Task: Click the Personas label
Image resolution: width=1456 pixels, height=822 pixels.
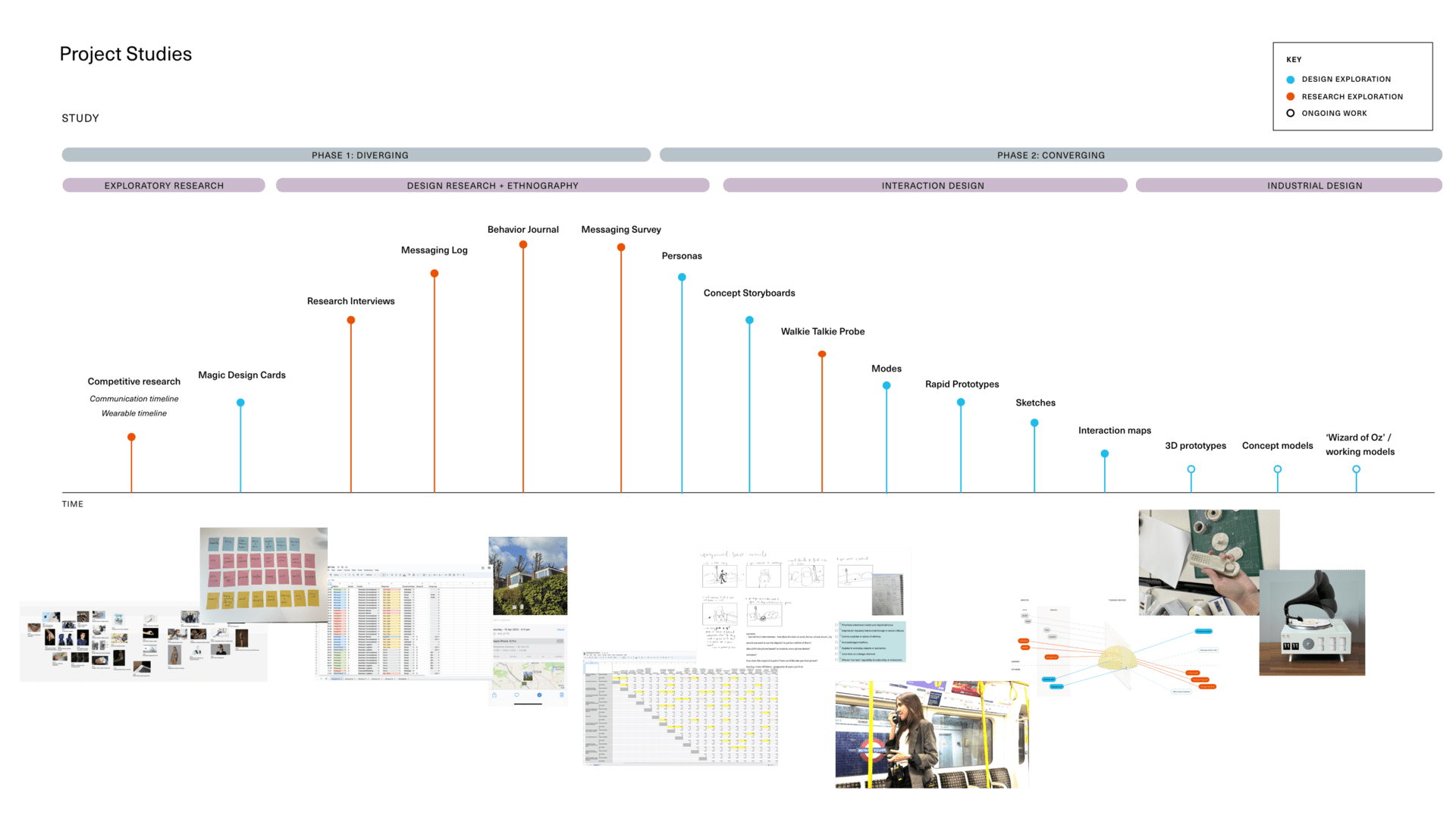Action: click(682, 256)
